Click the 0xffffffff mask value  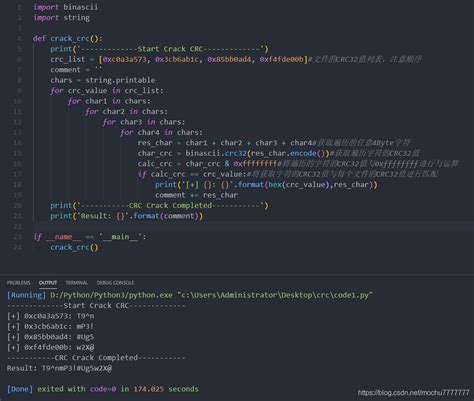point(255,164)
